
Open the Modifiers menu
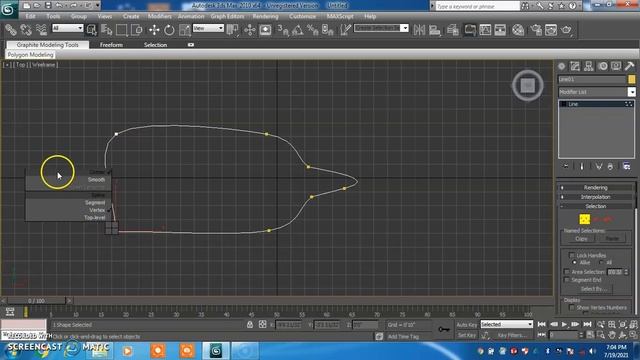pos(159,16)
